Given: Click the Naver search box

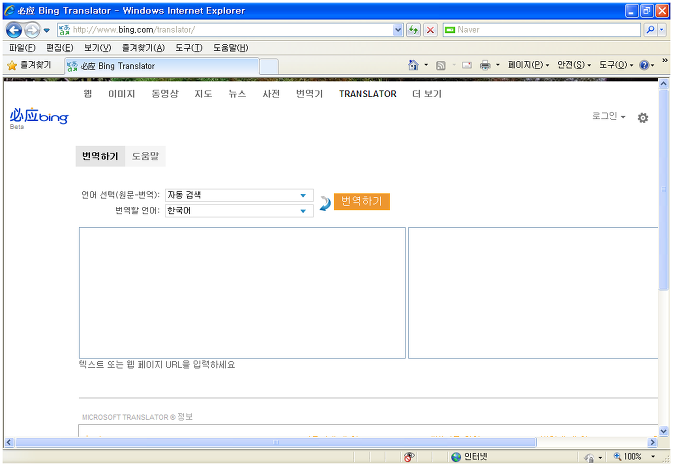Looking at the screenshot, I should coord(542,30).
